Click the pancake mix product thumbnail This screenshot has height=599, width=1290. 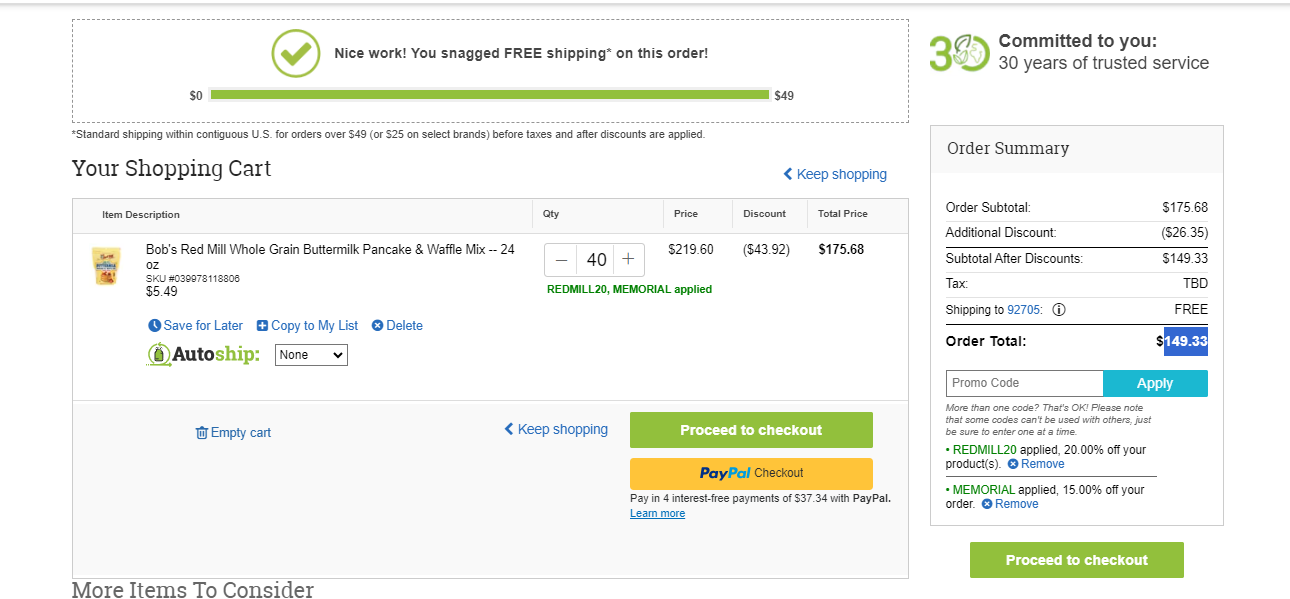105,266
